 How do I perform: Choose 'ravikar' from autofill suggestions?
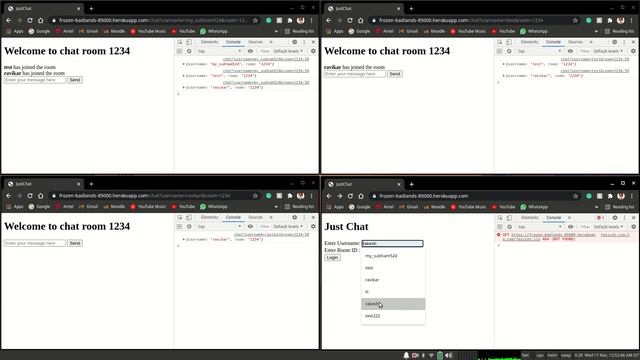[x=393, y=280]
